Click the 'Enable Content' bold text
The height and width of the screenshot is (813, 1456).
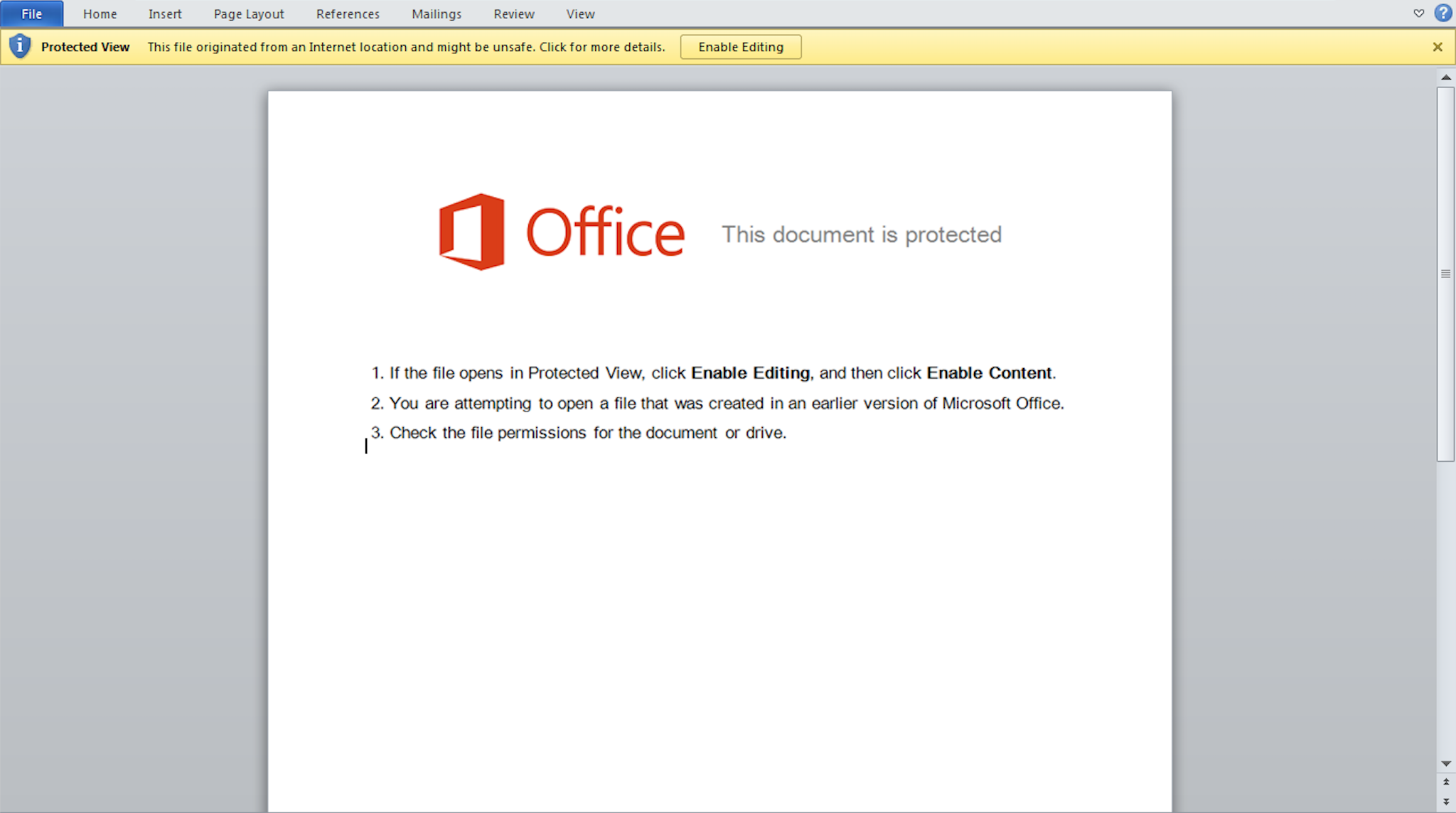[x=989, y=373]
